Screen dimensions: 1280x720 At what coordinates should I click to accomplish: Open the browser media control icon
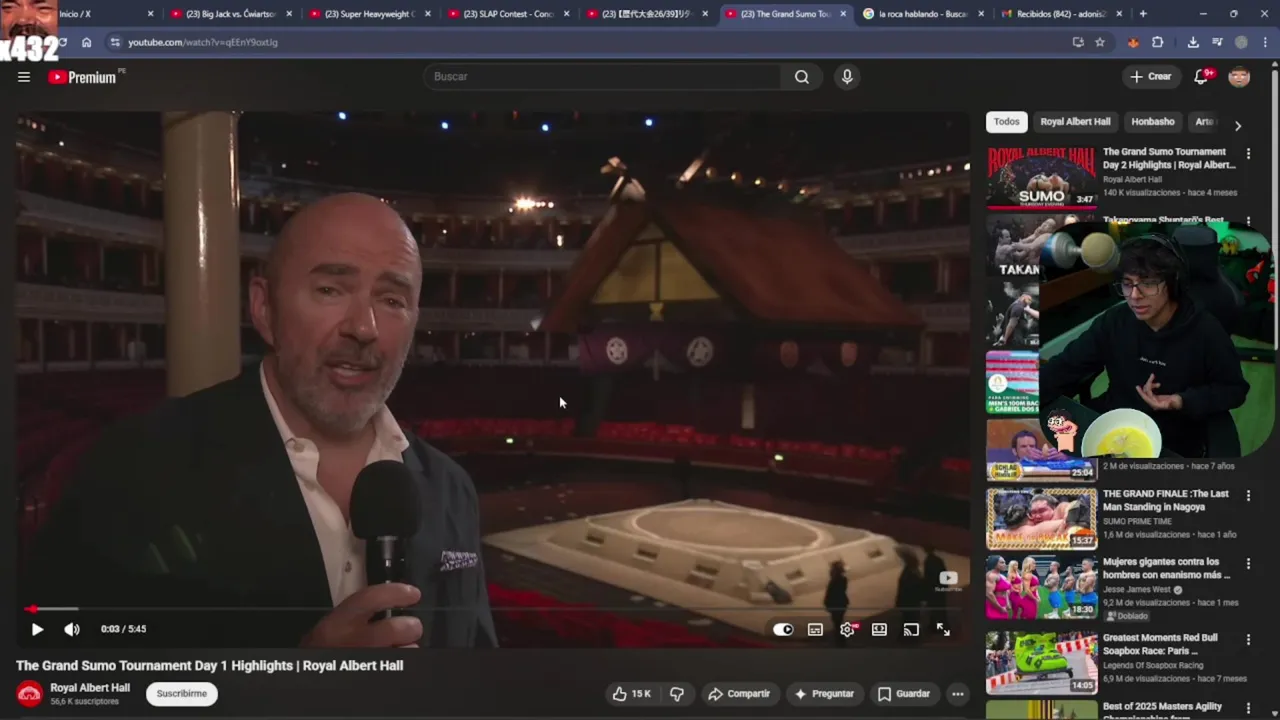(x=1217, y=42)
